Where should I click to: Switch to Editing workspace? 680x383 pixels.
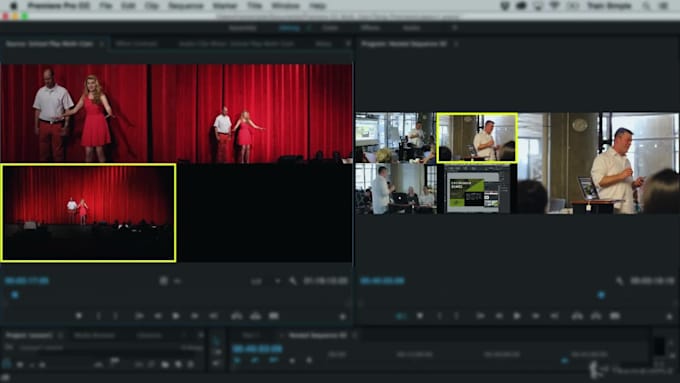click(x=289, y=28)
